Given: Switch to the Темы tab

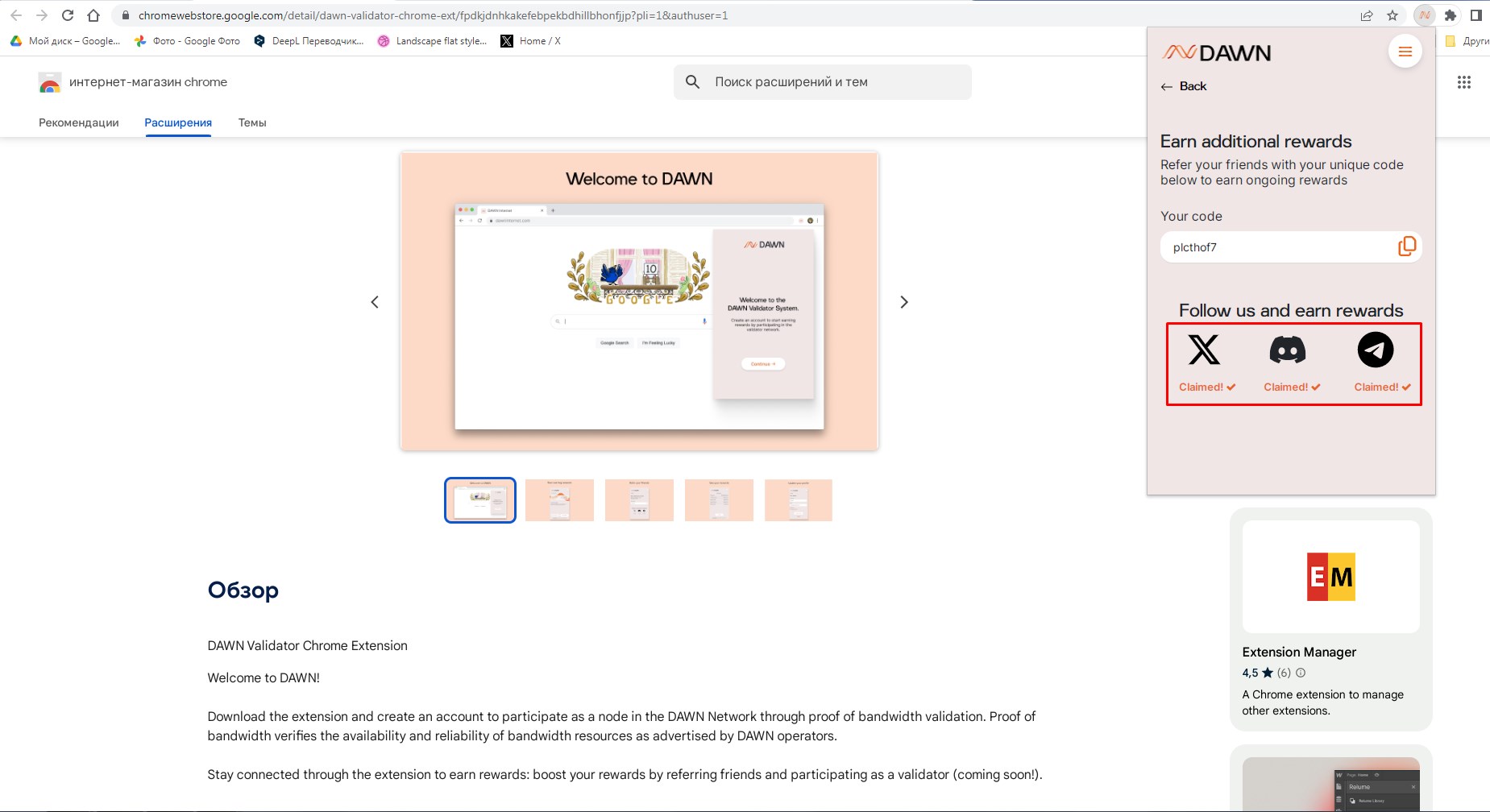Looking at the screenshot, I should click(x=252, y=122).
